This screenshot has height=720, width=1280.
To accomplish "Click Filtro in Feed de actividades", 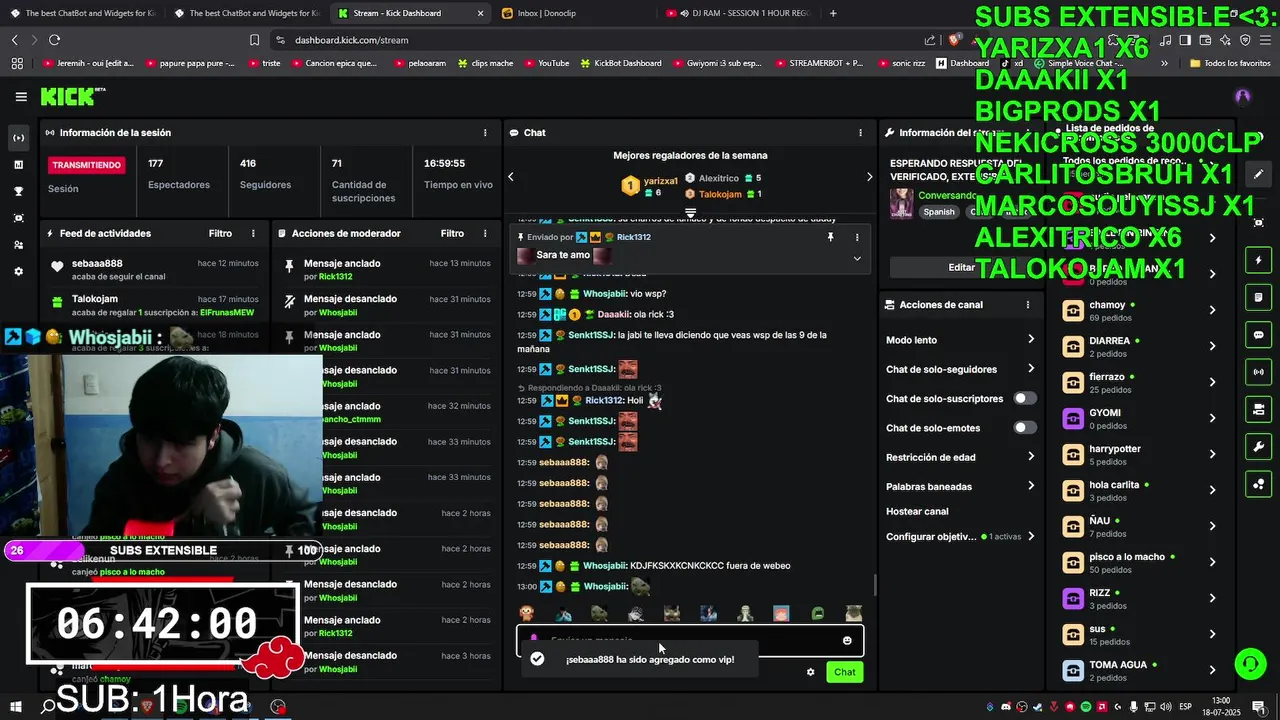I will pos(220,234).
